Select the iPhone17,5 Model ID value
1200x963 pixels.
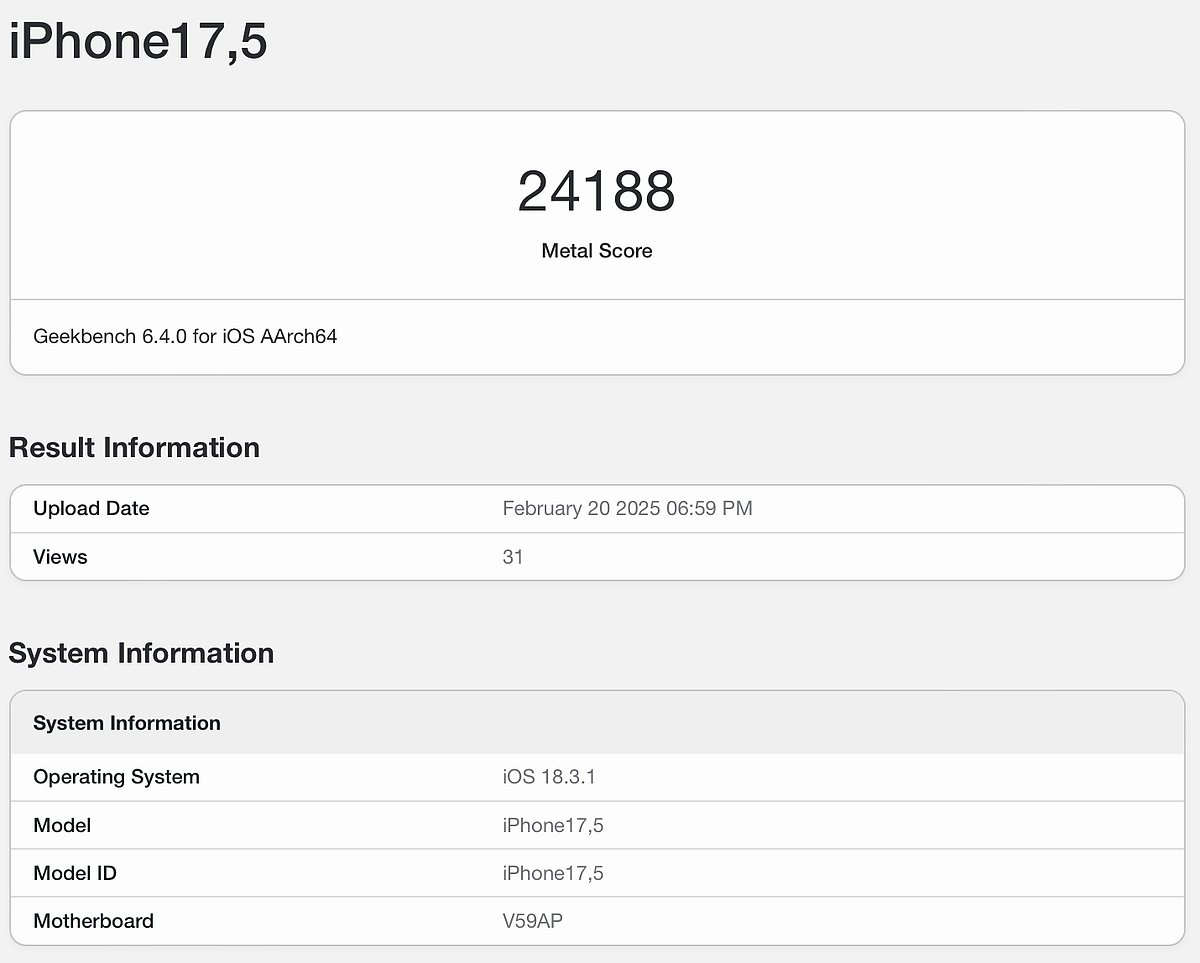point(553,873)
